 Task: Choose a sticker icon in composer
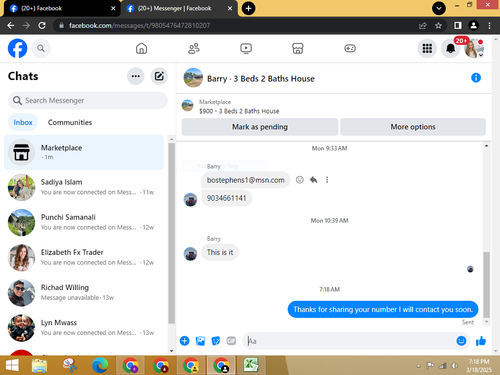coord(216,341)
